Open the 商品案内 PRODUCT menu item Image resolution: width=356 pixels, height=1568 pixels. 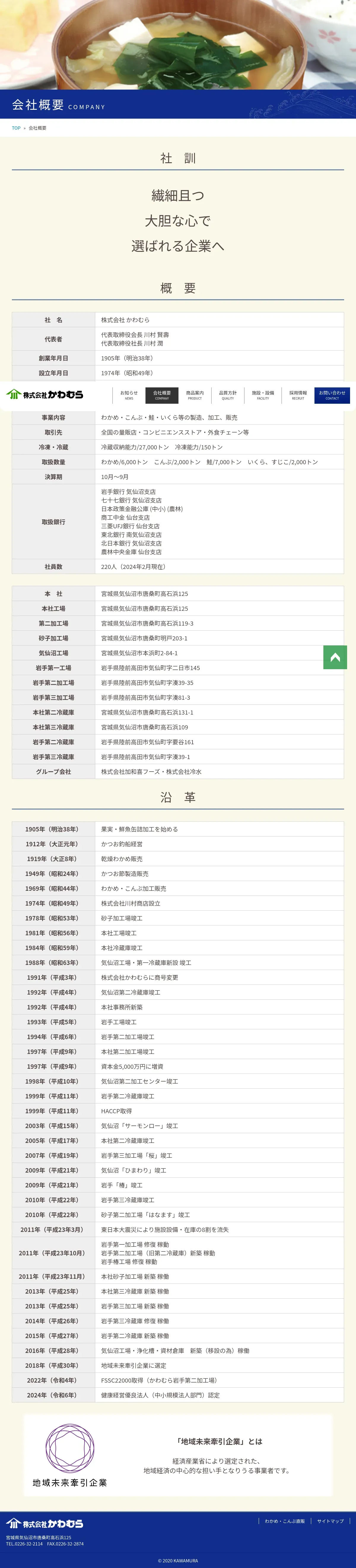click(195, 395)
